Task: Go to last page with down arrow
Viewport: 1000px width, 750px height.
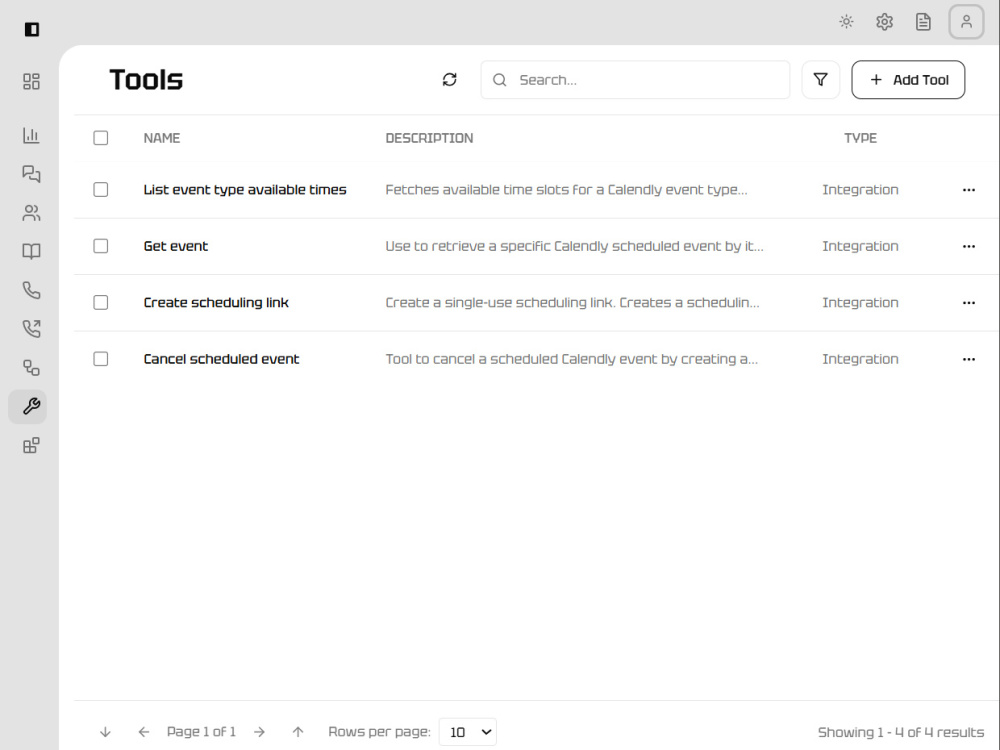Action: (x=105, y=732)
